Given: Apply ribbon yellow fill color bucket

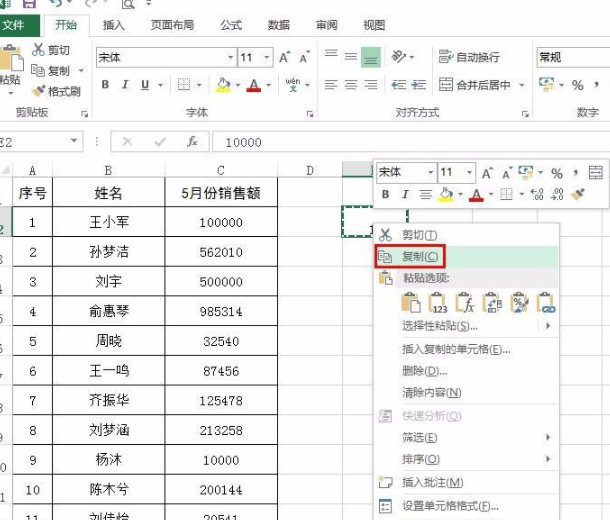Looking at the screenshot, I should pos(223,84).
